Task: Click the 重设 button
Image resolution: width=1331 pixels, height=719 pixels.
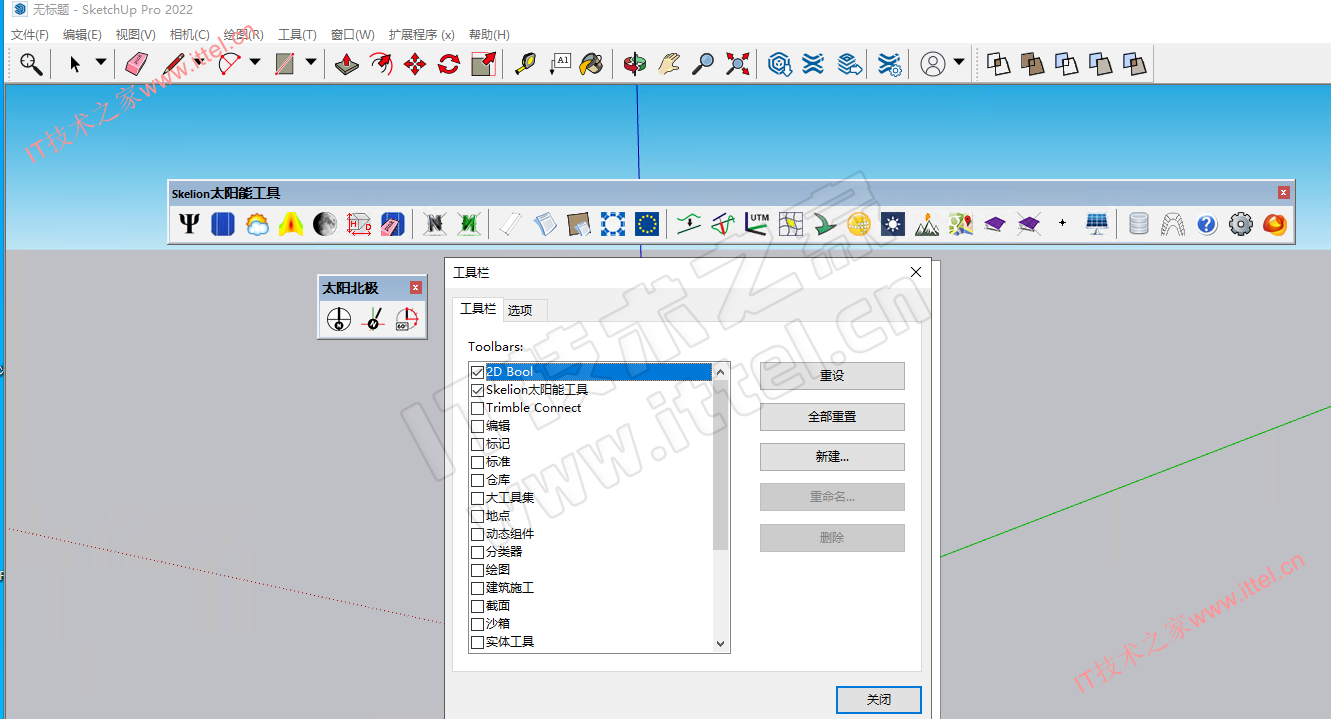Action: [832, 376]
